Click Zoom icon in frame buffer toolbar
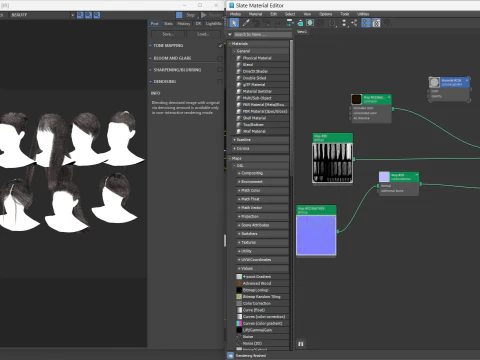Screen dimensions: 480x360 [80, 15]
